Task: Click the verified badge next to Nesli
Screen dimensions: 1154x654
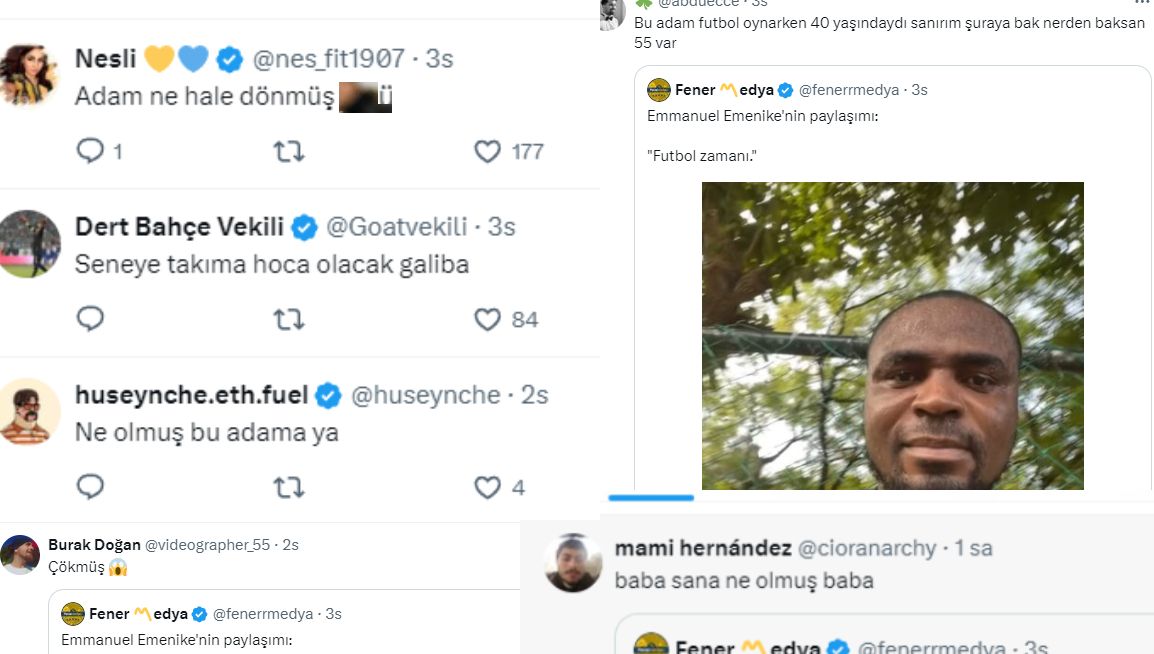Action: tap(229, 59)
